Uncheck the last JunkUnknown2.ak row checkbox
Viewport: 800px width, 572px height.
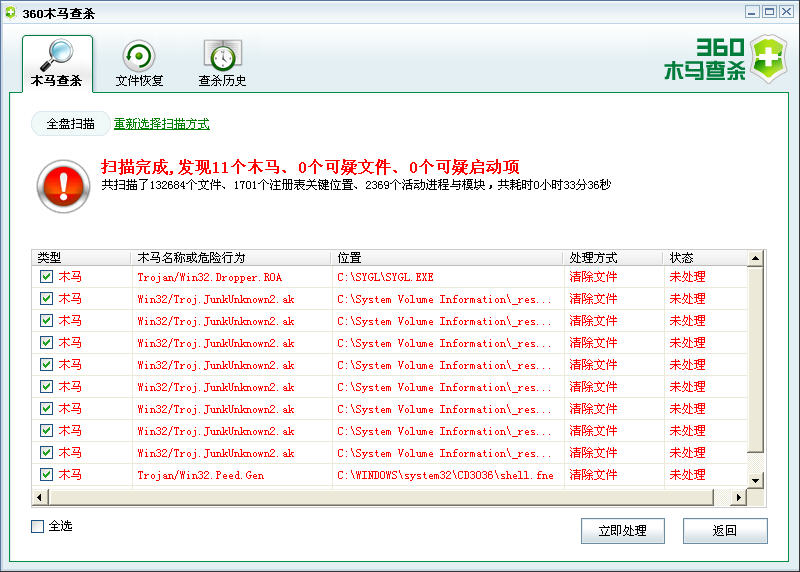click(x=46, y=452)
